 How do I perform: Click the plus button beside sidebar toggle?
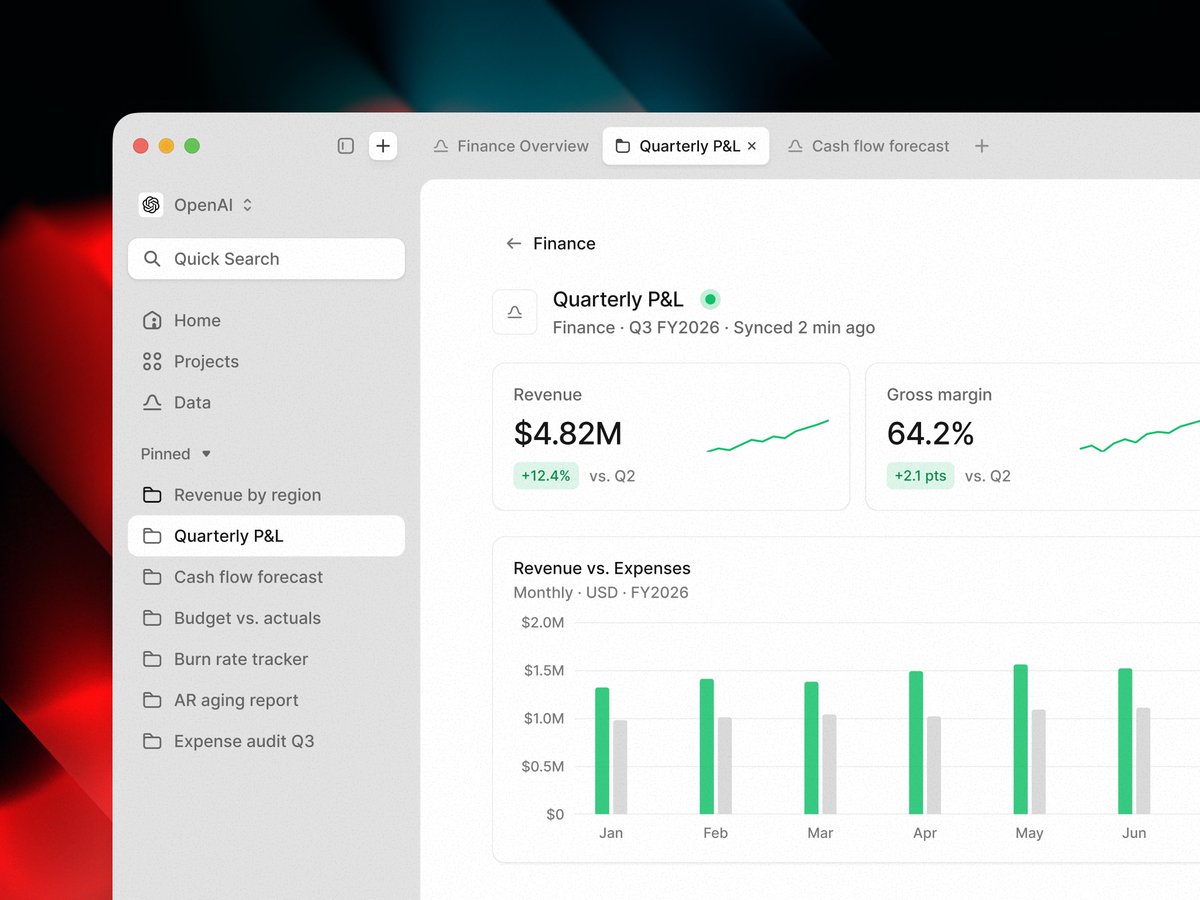tap(383, 146)
